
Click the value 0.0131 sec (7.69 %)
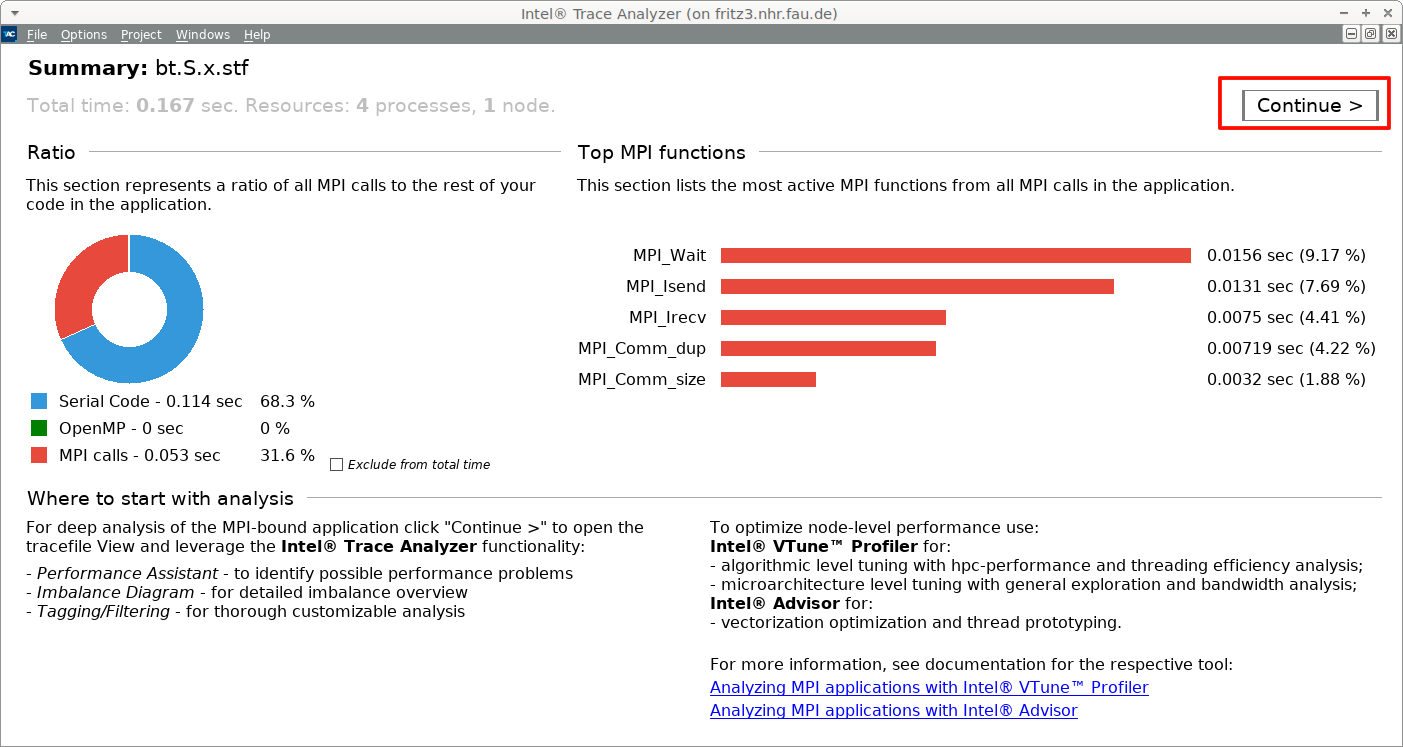pyautogui.click(x=1286, y=286)
